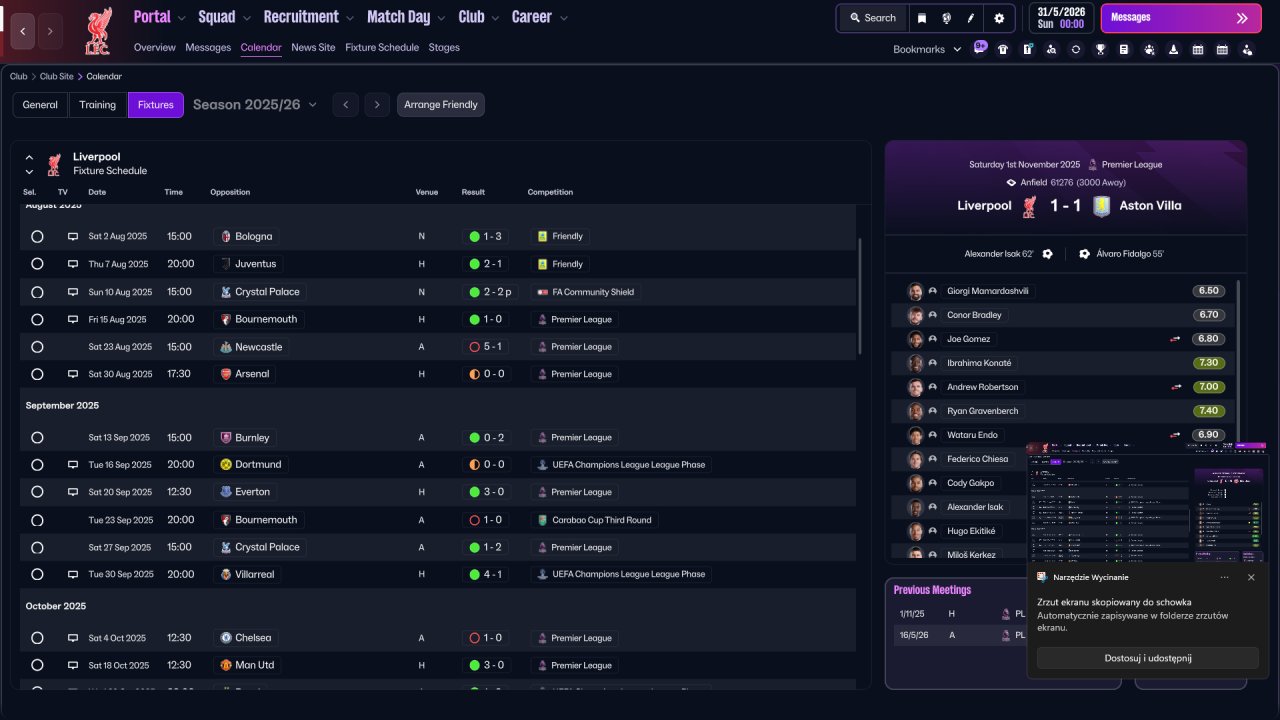This screenshot has width=1280, height=720.
Task: Click the trophy icon in the bookmarks bar
Action: [1100, 49]
